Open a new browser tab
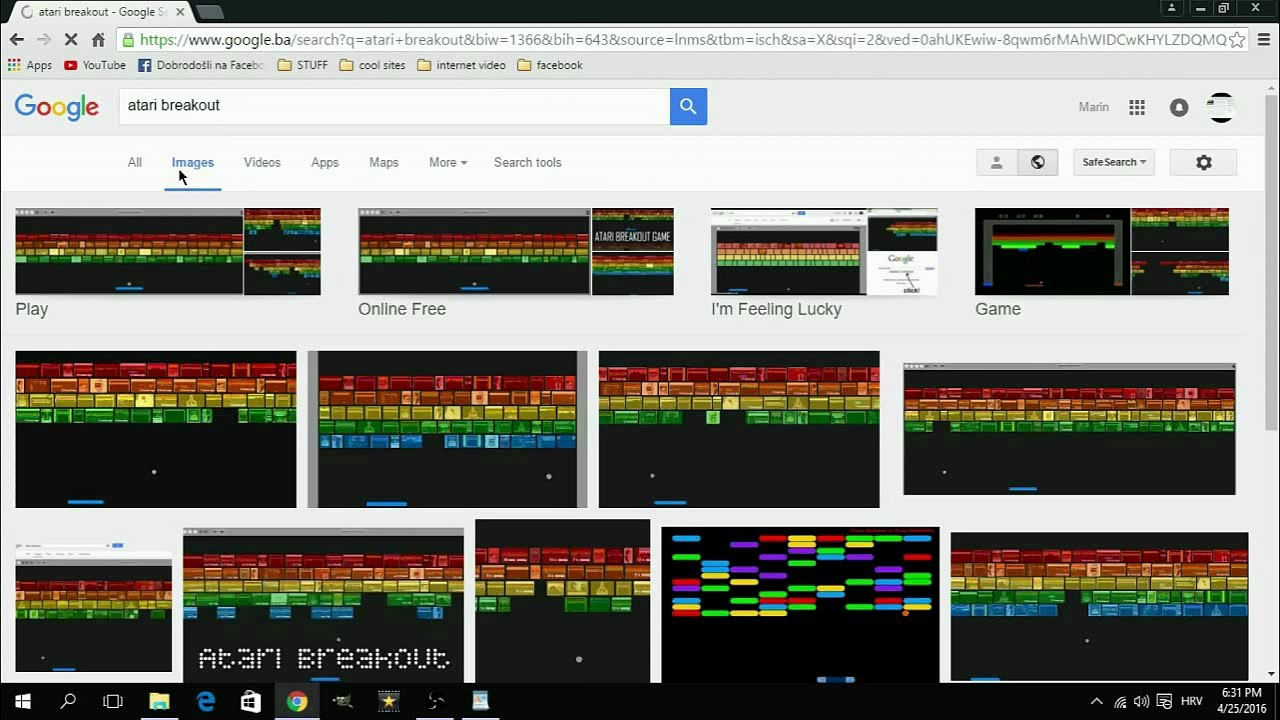 point(210,12)
